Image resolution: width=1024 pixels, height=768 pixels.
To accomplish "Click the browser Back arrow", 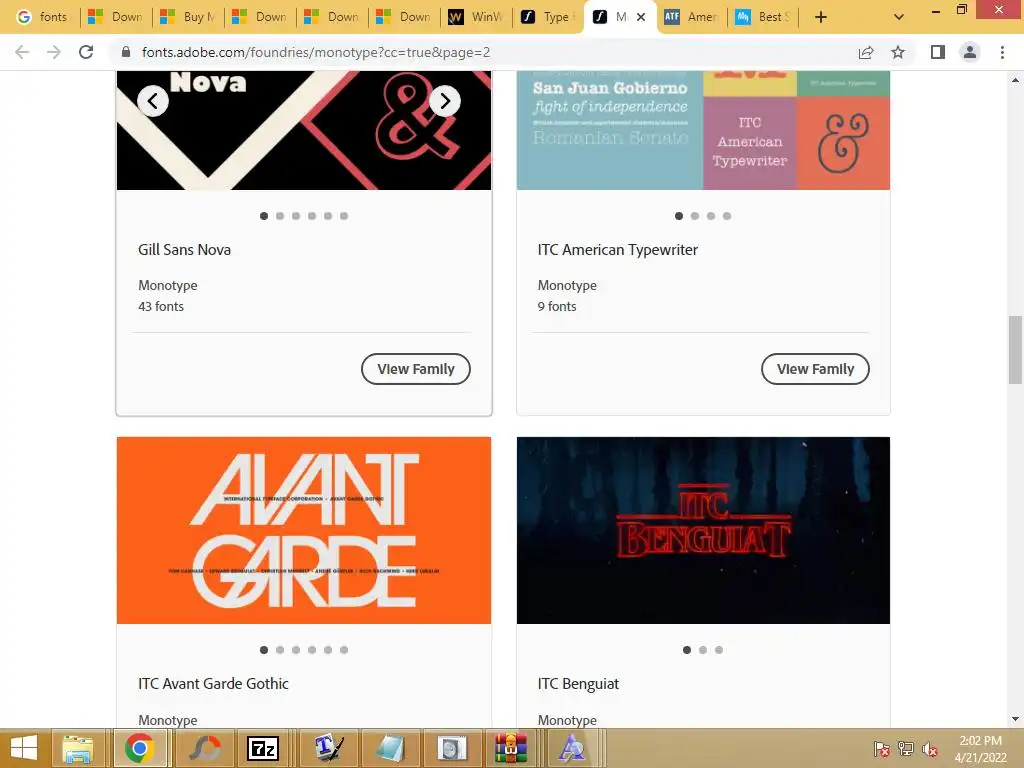I will pyautogui.click(x=22, y=52).
